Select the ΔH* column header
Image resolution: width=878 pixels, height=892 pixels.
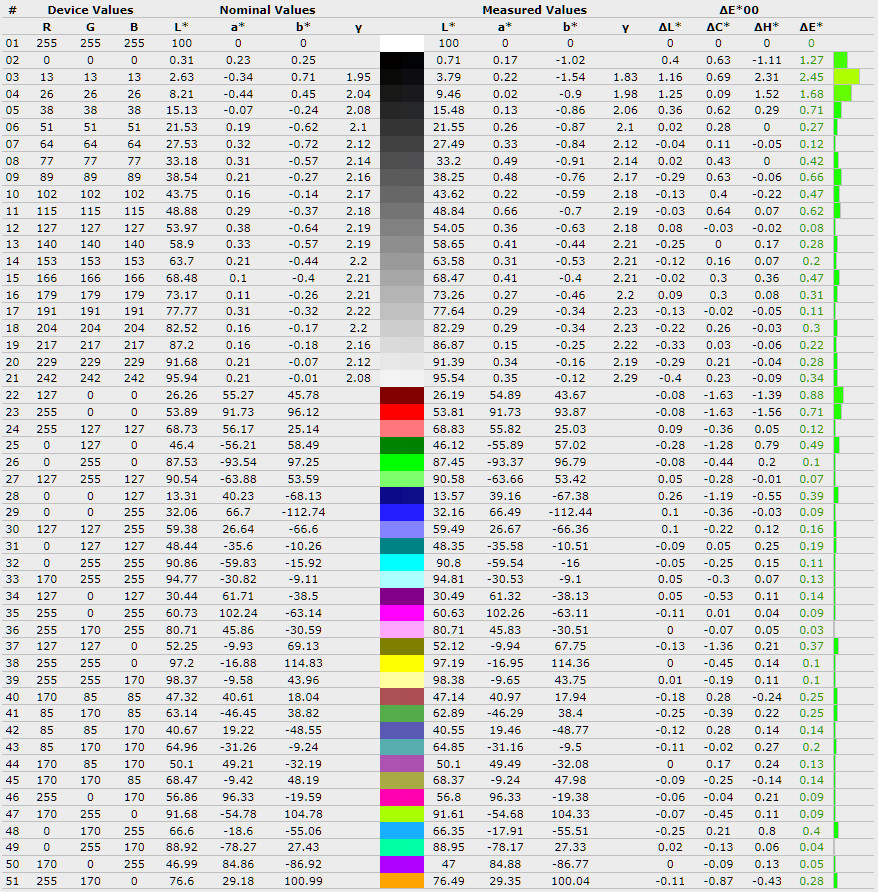[768, 27]
